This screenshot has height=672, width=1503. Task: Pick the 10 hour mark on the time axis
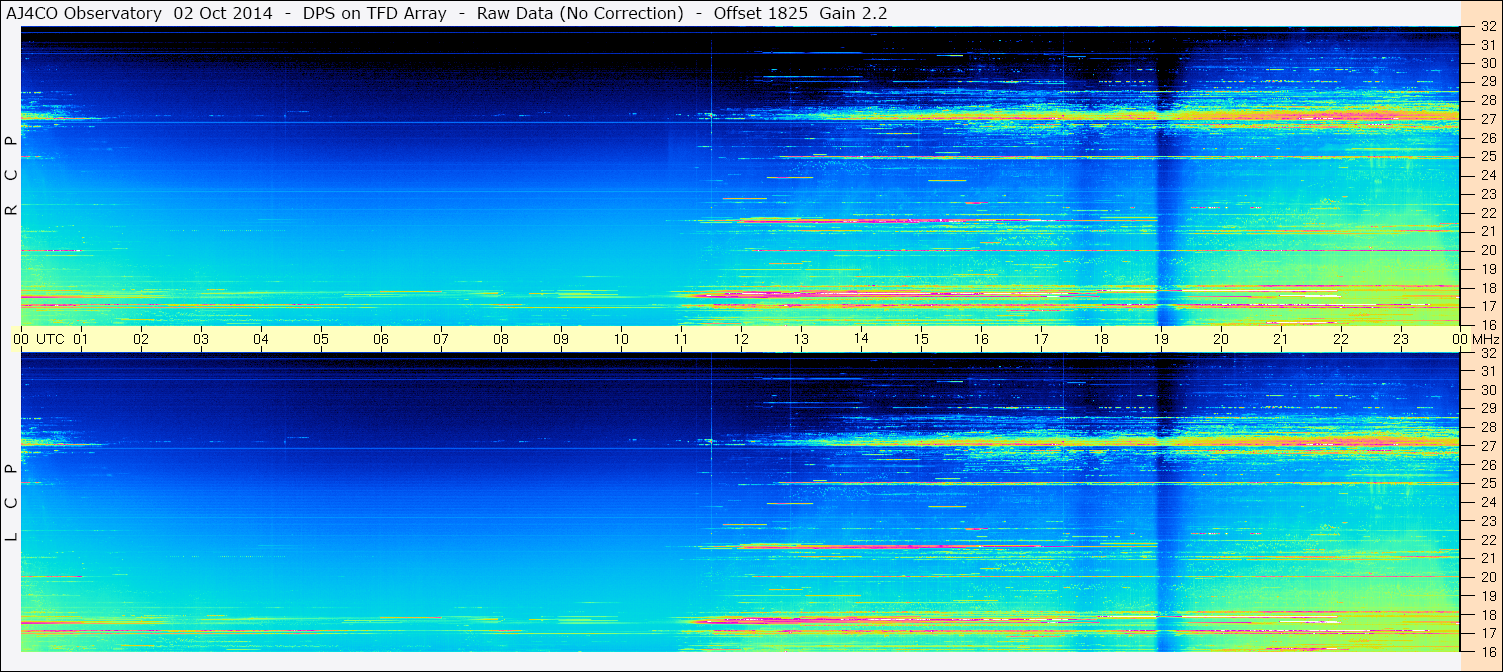pos(621,339)
